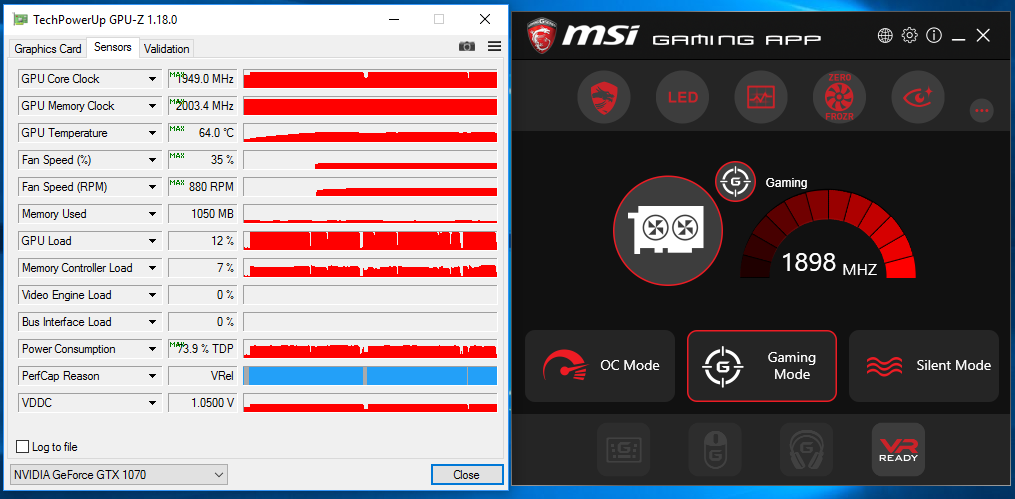Open the PerfCap Reason sensor dropdown
The width and height of the screenshot is (1015, 499).
[153, 376]
